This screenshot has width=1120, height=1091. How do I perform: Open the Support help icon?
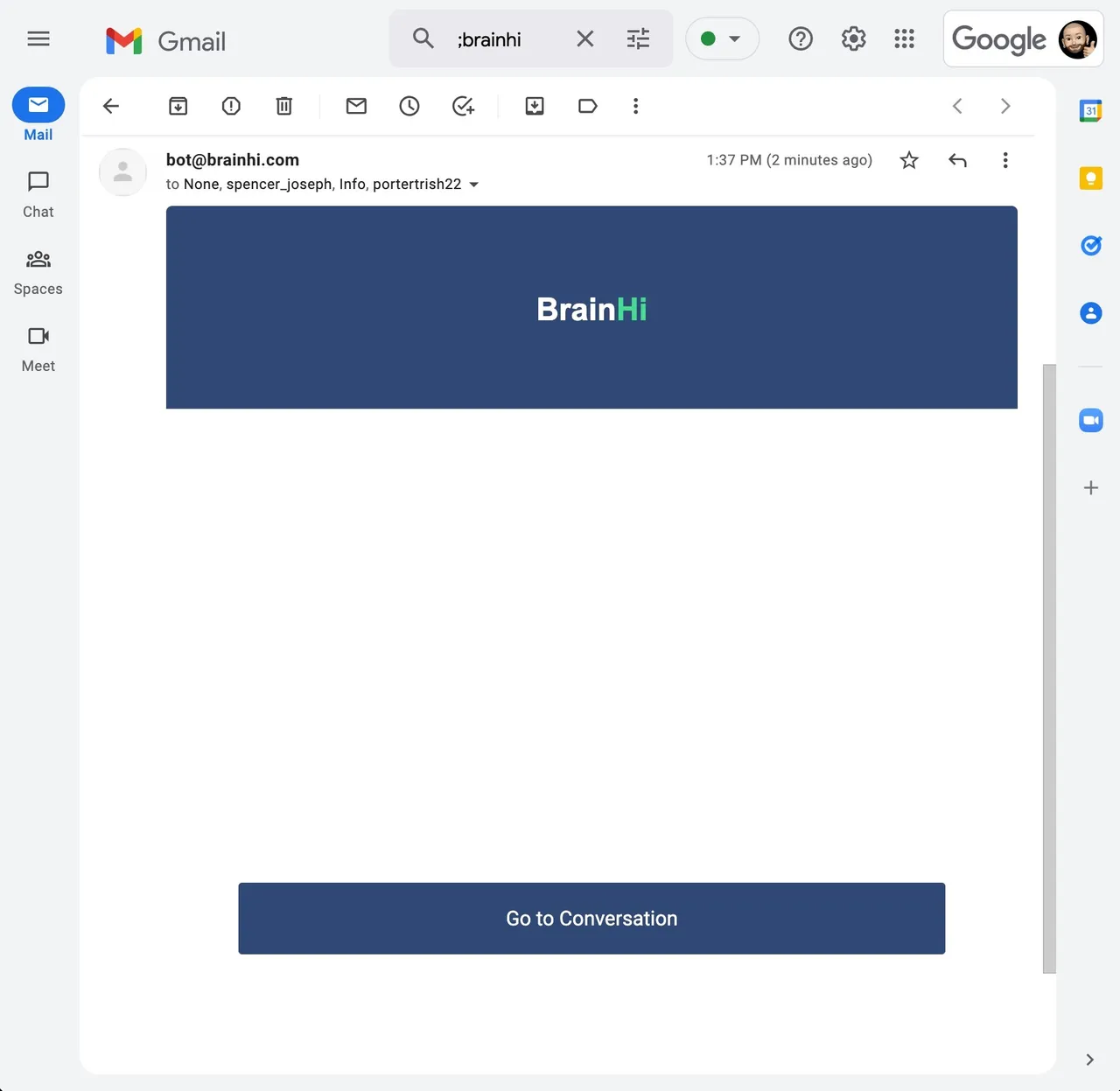(x=801, y=38)
